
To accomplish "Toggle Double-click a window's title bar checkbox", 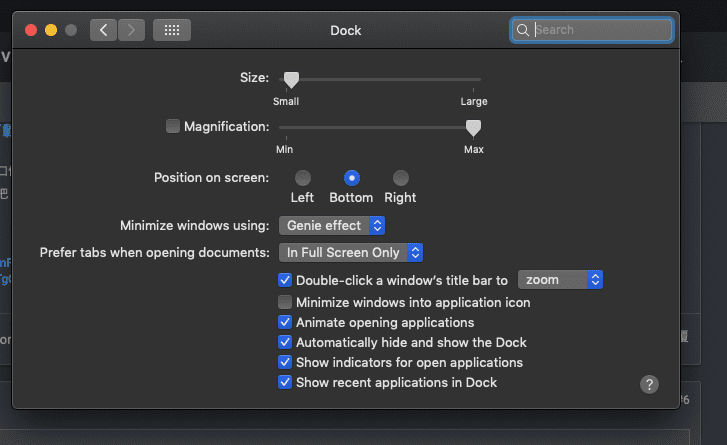I will click(x=285, y=280).
